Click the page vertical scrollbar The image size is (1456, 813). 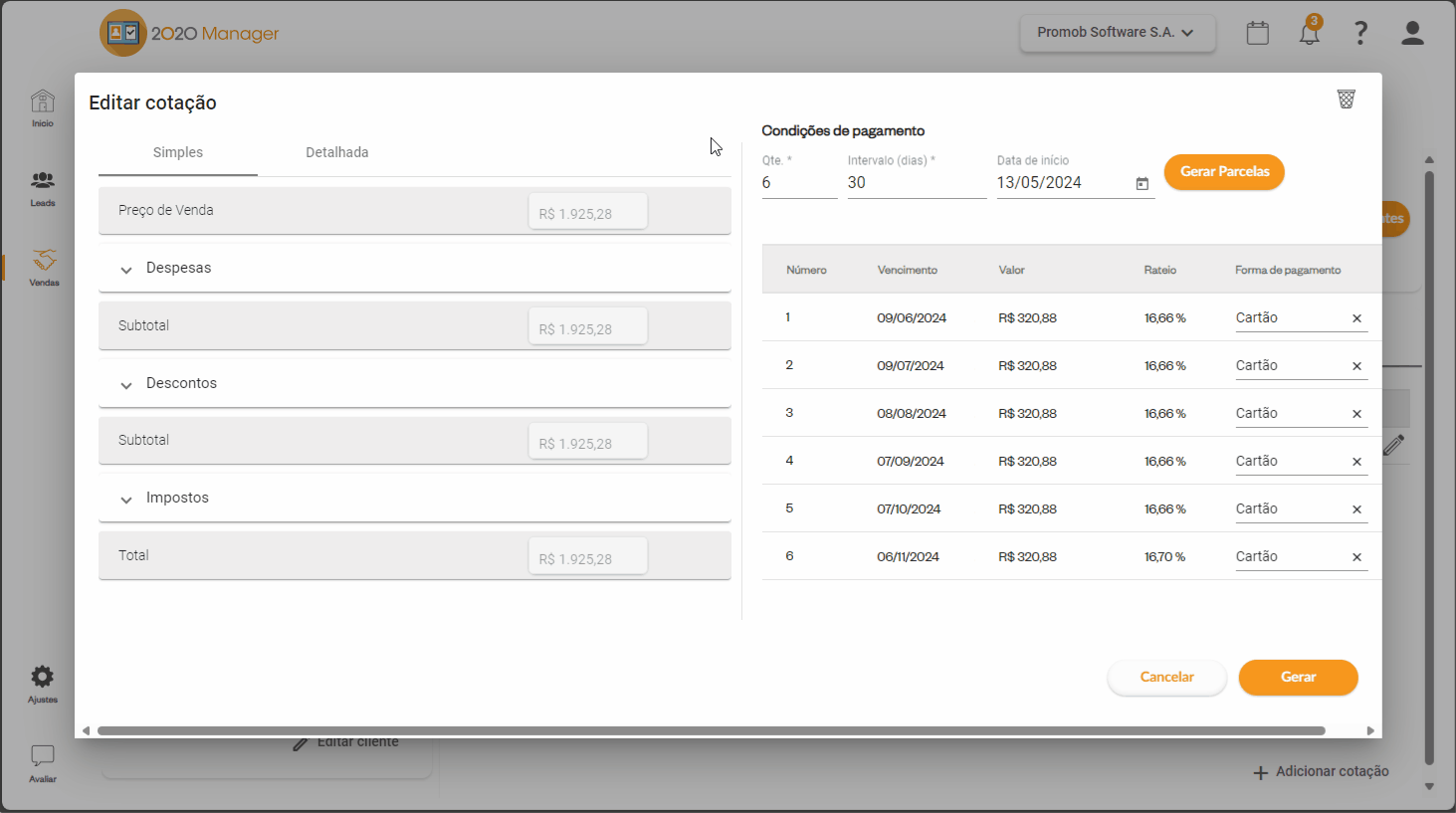click(1429, 468)
